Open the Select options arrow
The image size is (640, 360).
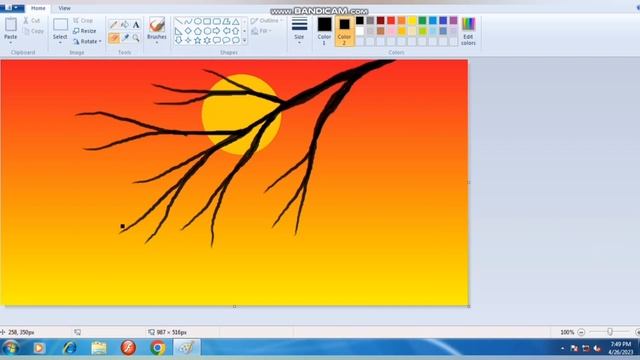pyautogui.click(x=60, y=42)
